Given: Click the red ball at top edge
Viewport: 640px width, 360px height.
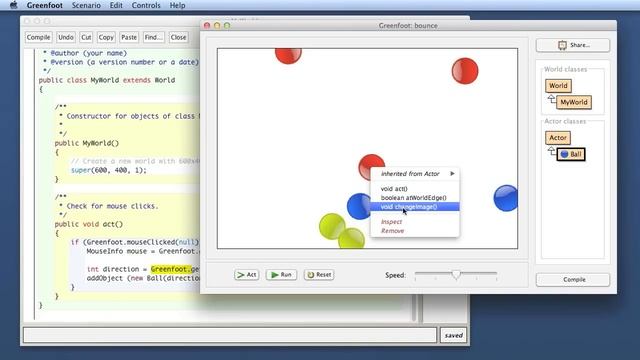Looking at the screenshot, I should point(288,56).
